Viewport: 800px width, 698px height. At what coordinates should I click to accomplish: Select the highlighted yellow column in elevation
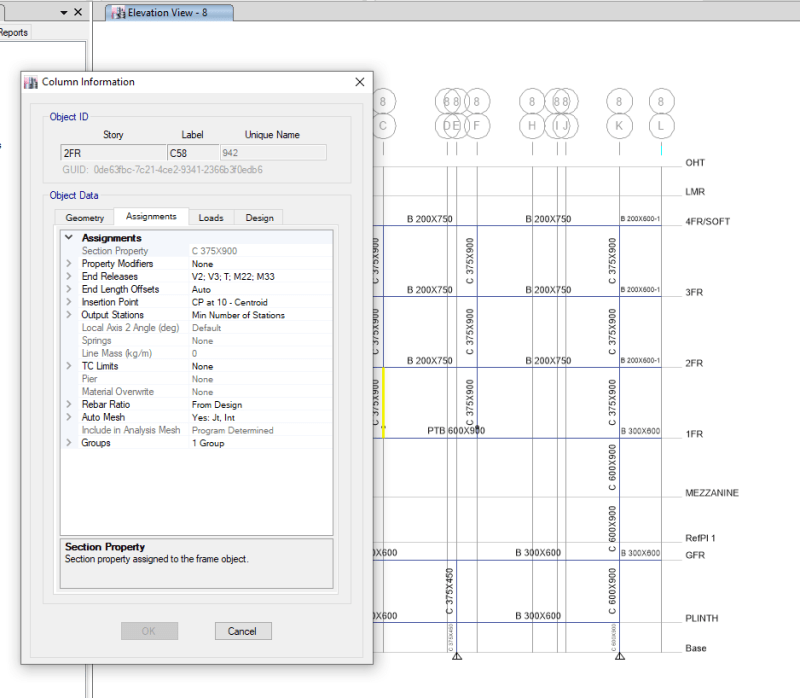point(383,403)
